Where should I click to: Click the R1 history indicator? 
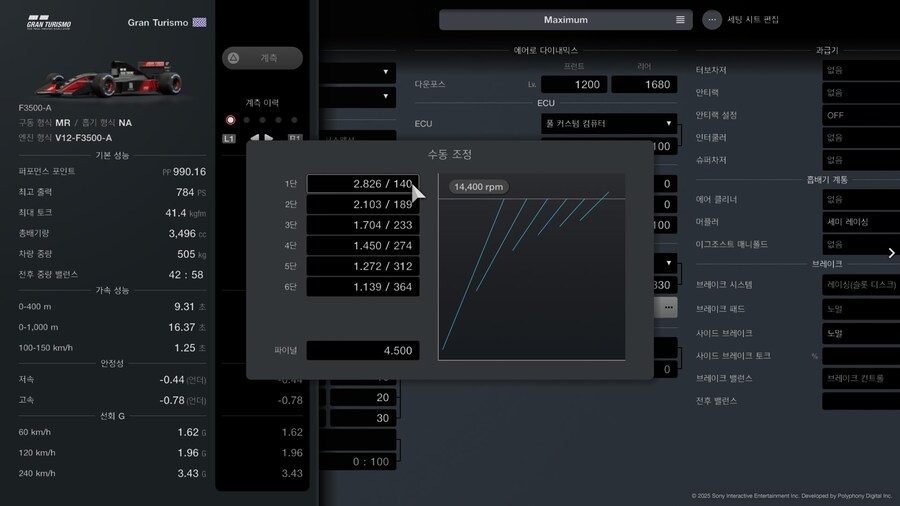(294, 138)
